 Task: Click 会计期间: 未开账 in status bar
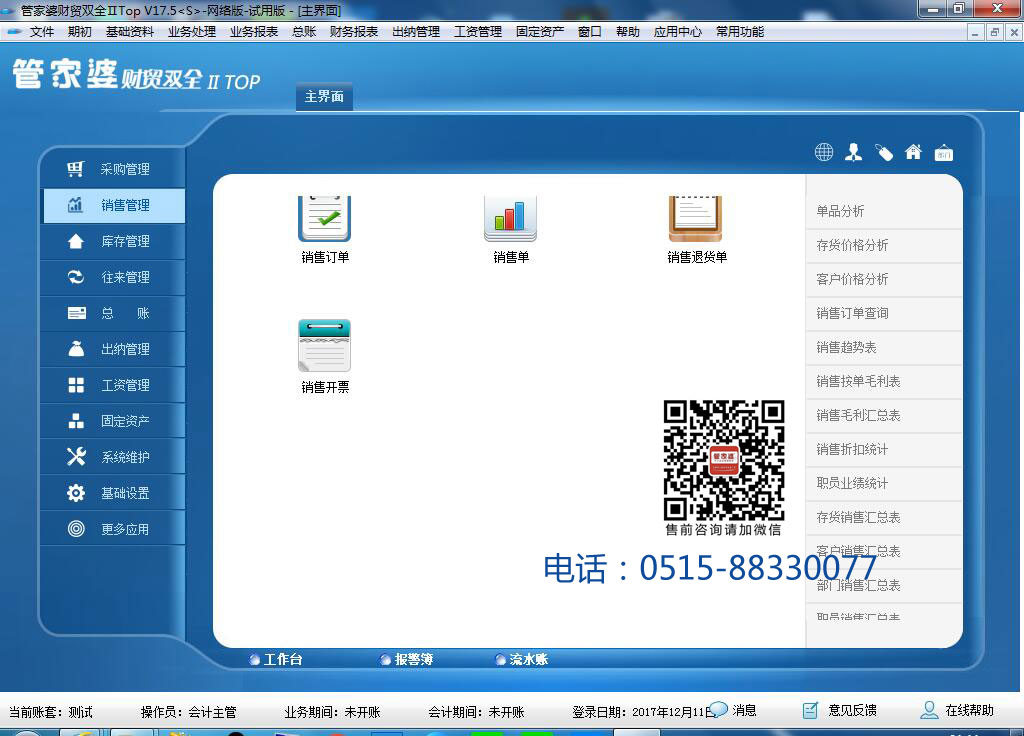tap(476, 712)
